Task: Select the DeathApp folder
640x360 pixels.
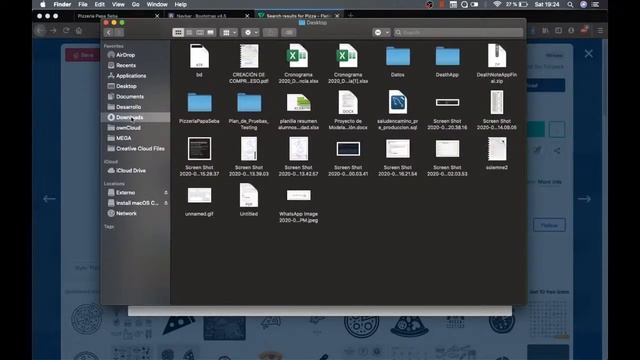Action: click(x=447, y=56)
